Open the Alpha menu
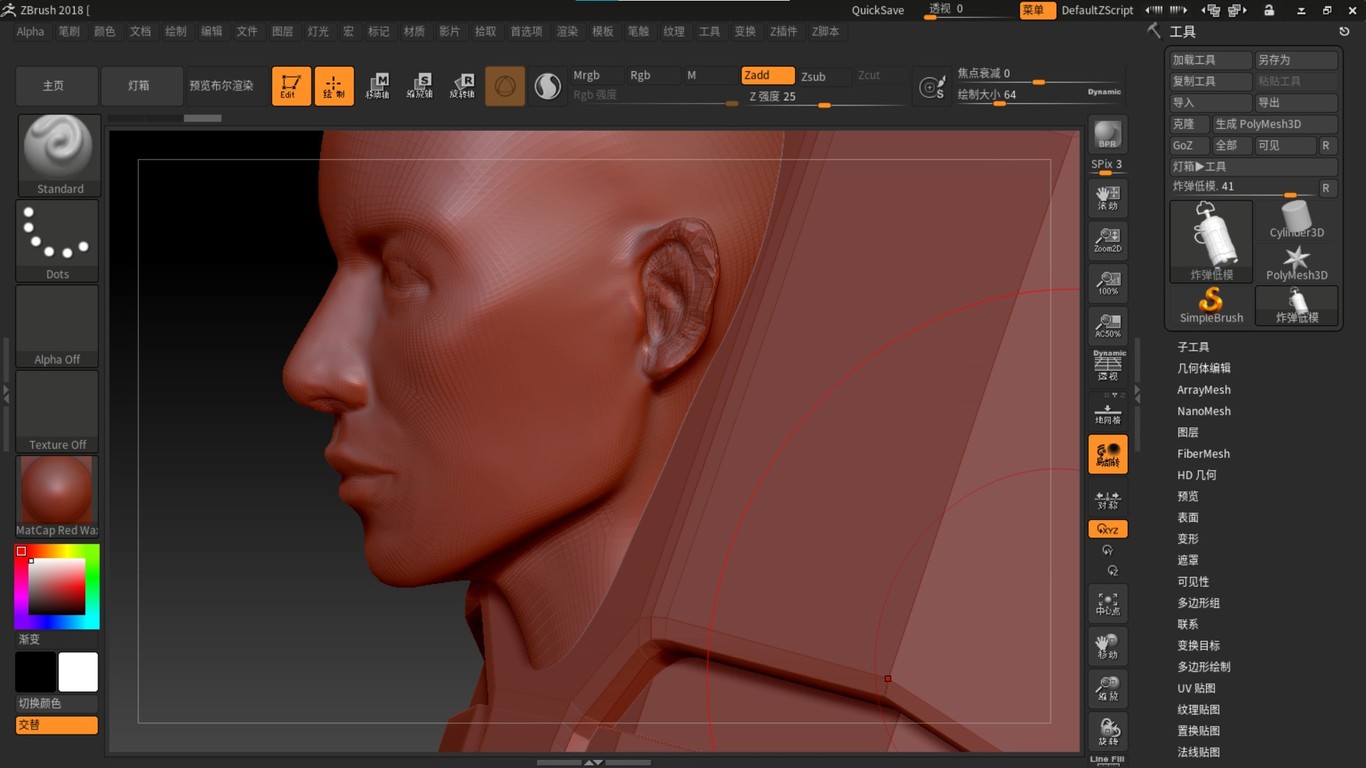The height and width of the screenshot is (768, 1366). tap(31, 32)
